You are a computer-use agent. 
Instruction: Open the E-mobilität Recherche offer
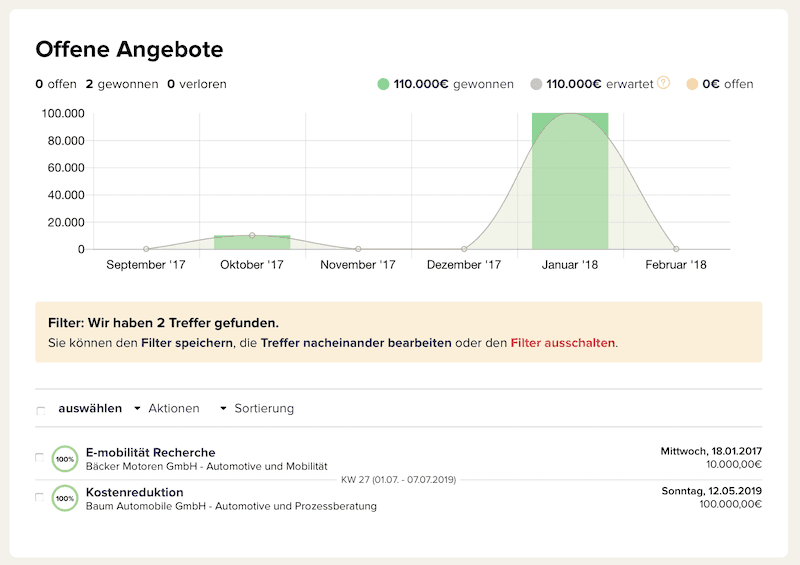(x=150, y=452)
